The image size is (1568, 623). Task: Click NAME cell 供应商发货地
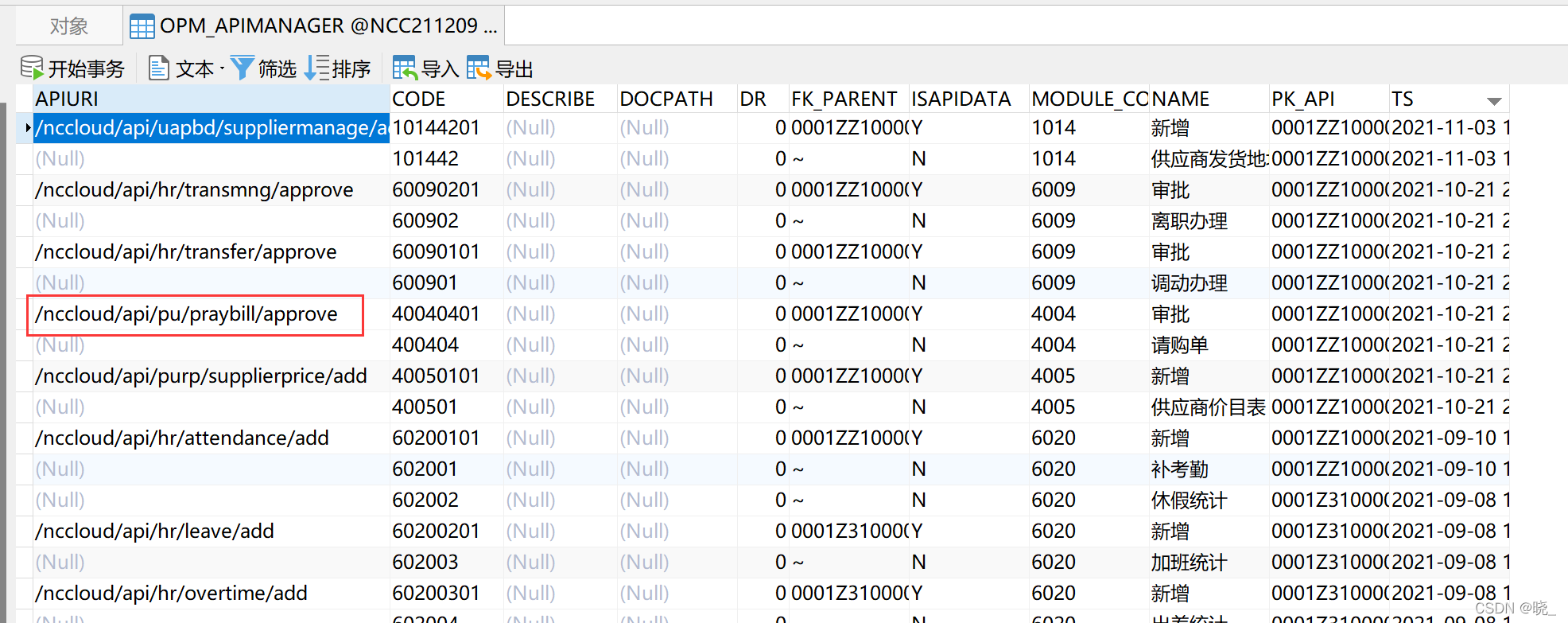(1209, 159)
